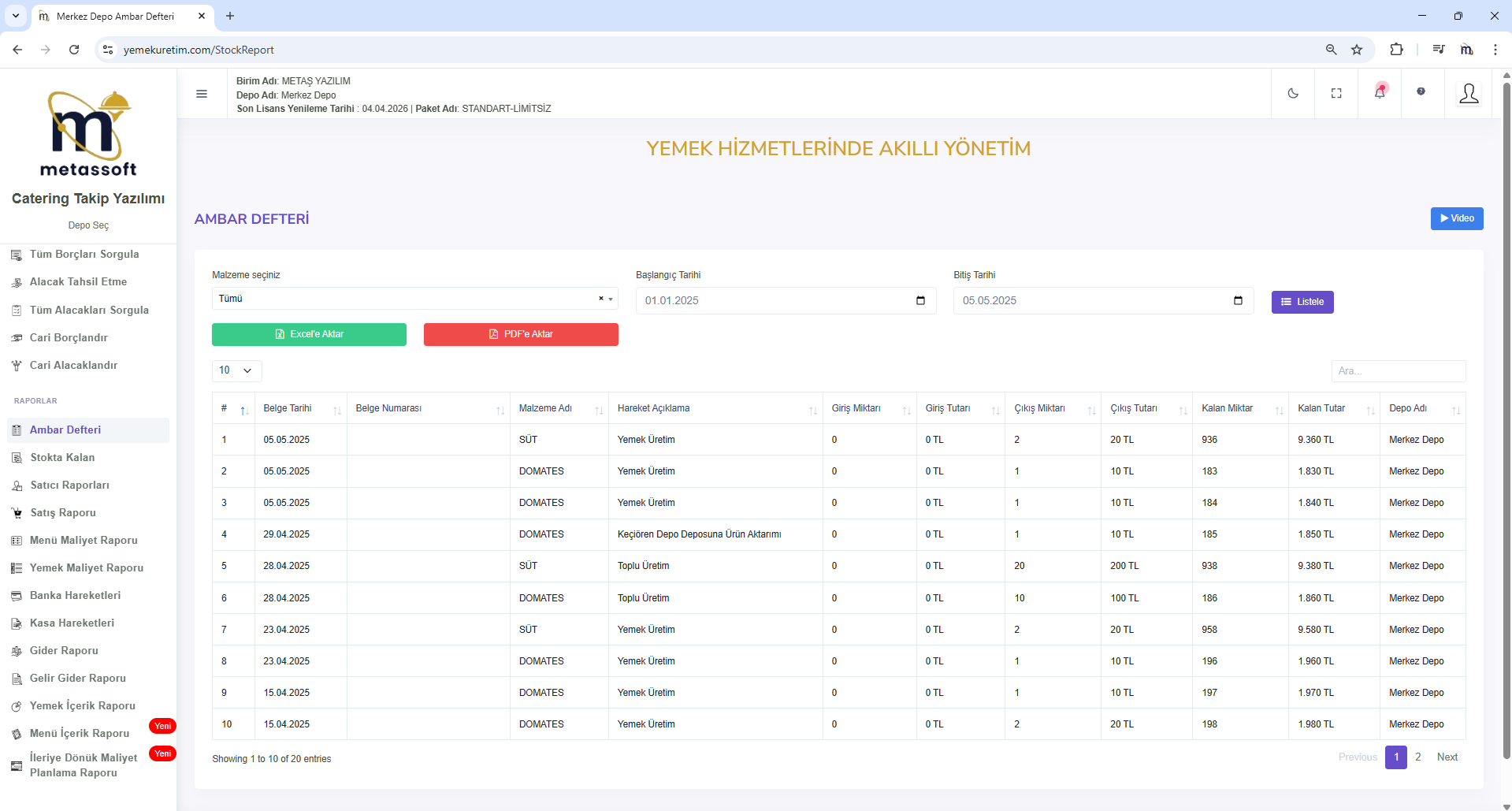Sort by Belge Tarihi column
Screen dimensions: 1512x811
[301, 408]
